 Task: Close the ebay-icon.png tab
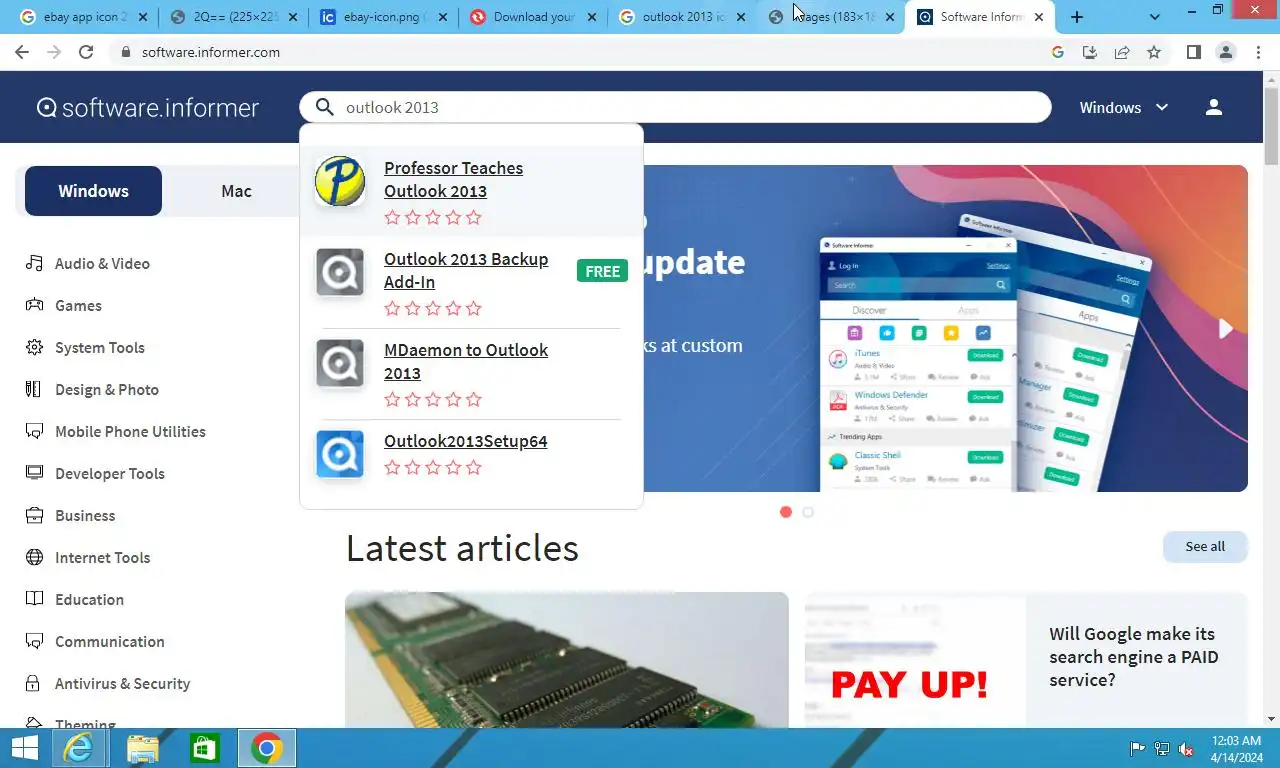point(442,17)
